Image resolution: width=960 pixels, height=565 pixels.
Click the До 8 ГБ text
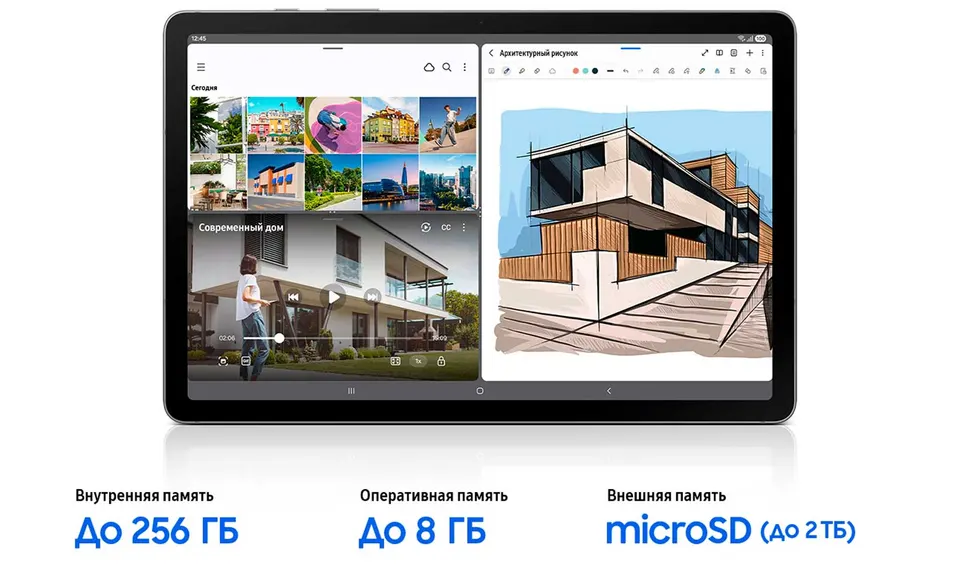click(x=422, y=530)
